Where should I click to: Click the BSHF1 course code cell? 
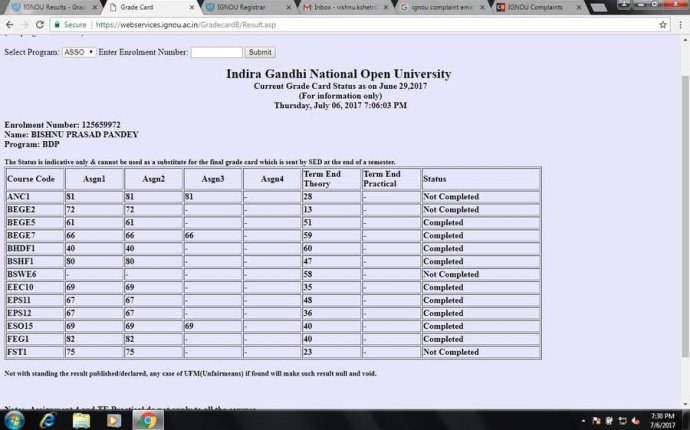[x=35, y=261]
